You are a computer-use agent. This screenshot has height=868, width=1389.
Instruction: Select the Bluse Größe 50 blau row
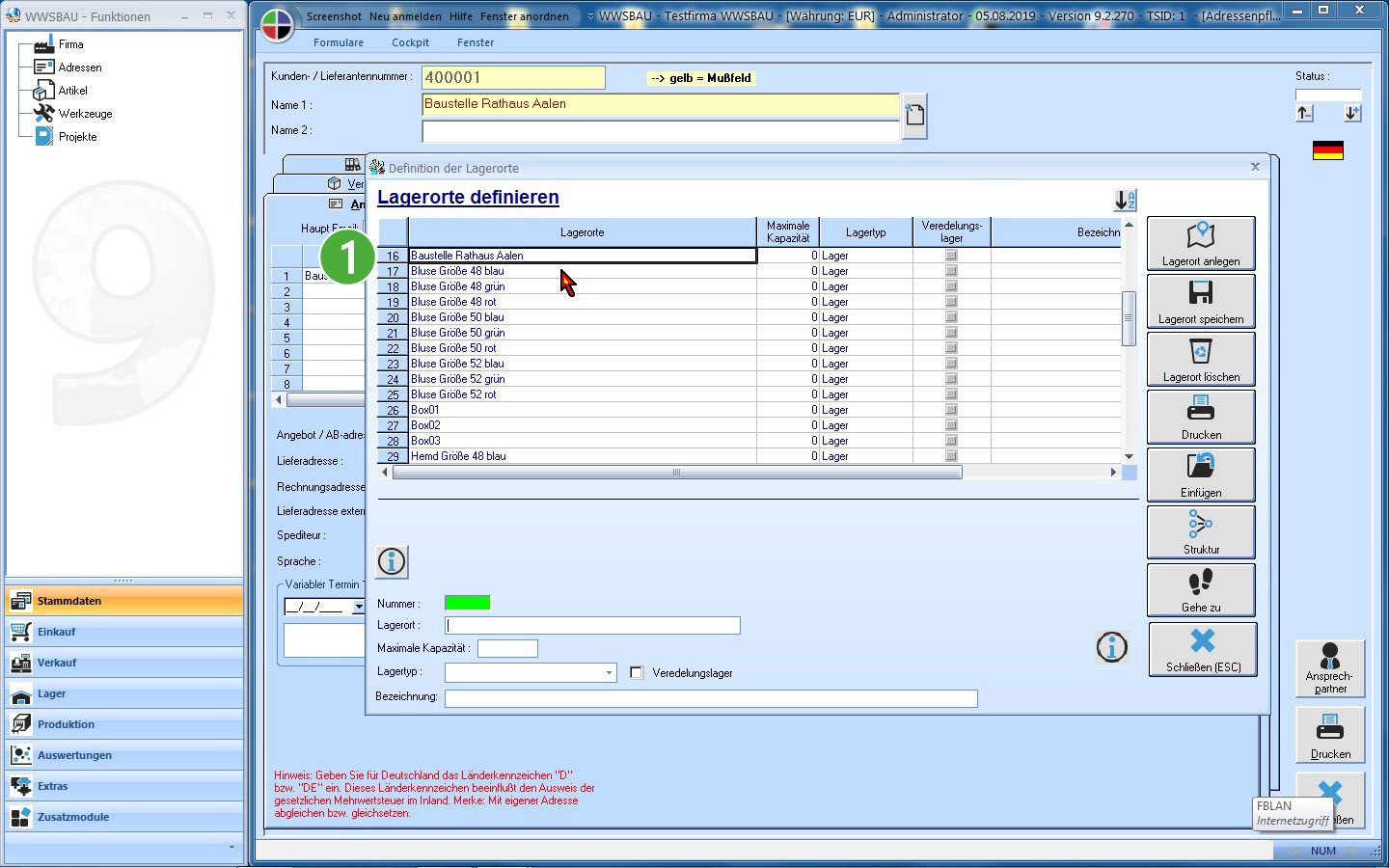pos(582,317)
